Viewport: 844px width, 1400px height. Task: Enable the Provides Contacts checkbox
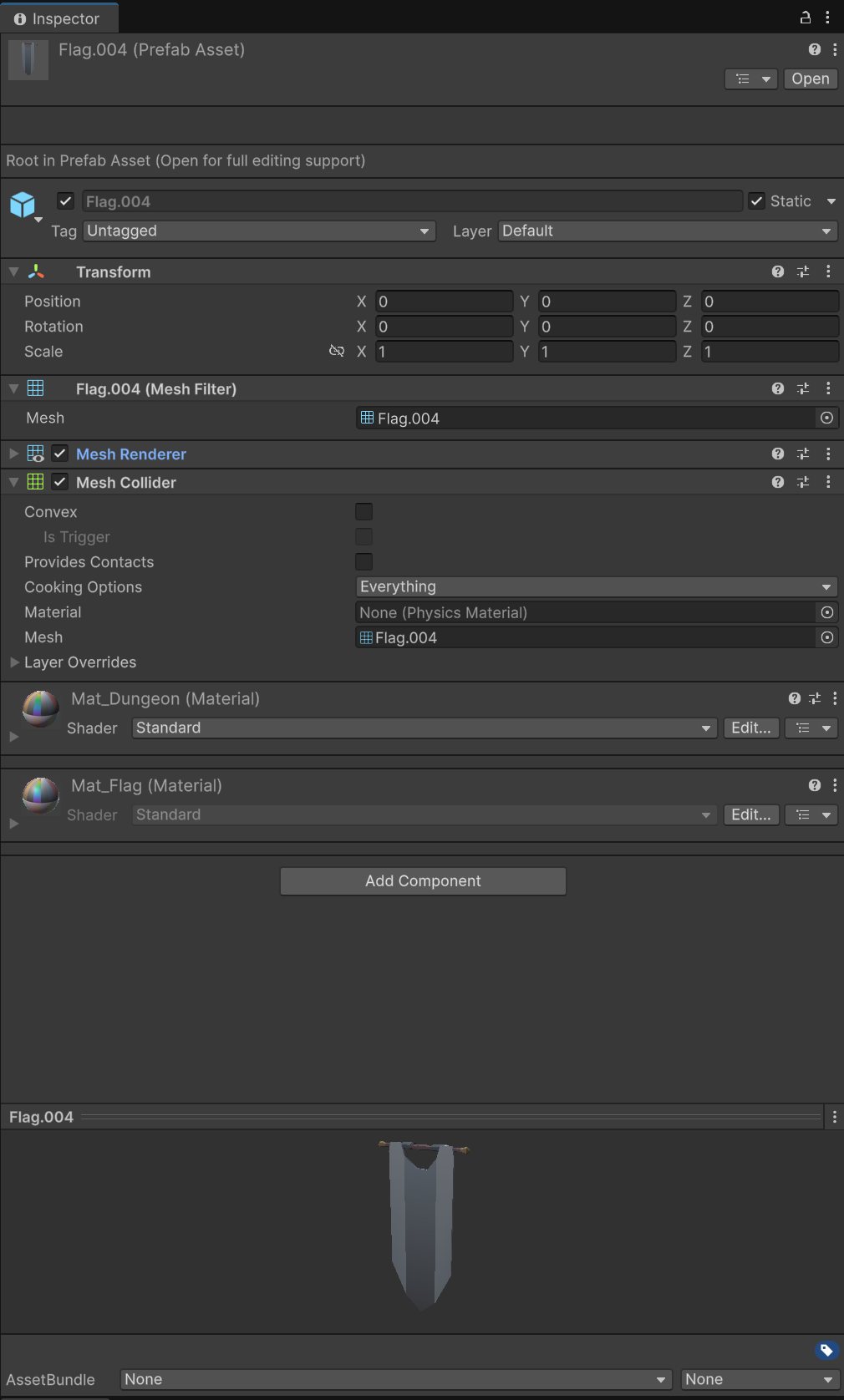(x=364, y=562)
